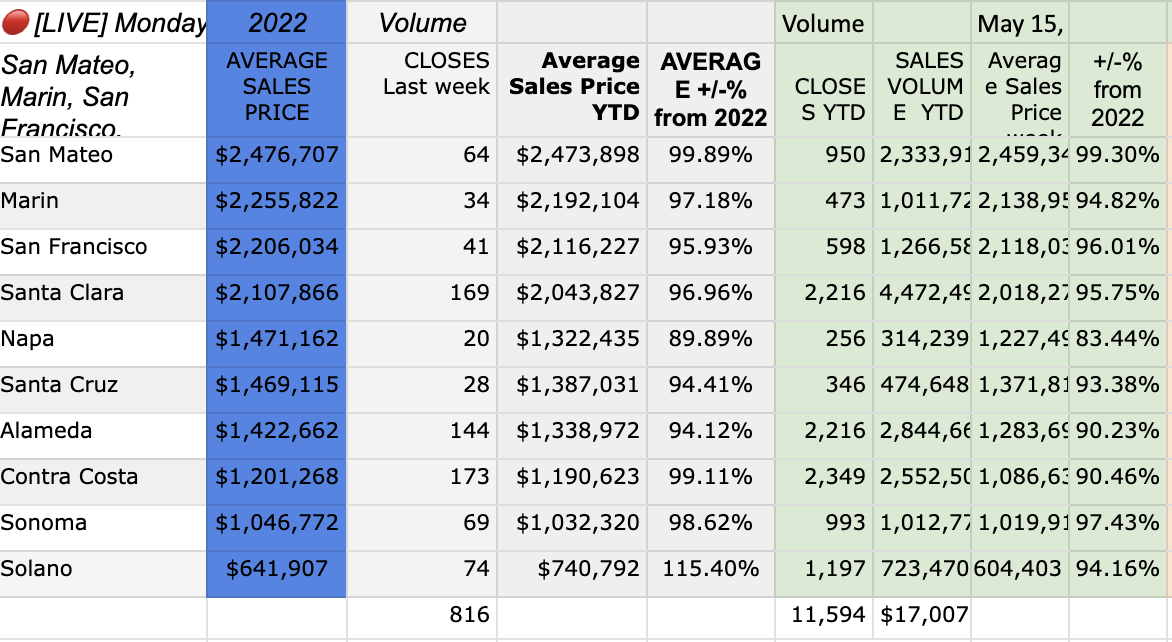Click the CLOSES Last week header

pos(422,90)
